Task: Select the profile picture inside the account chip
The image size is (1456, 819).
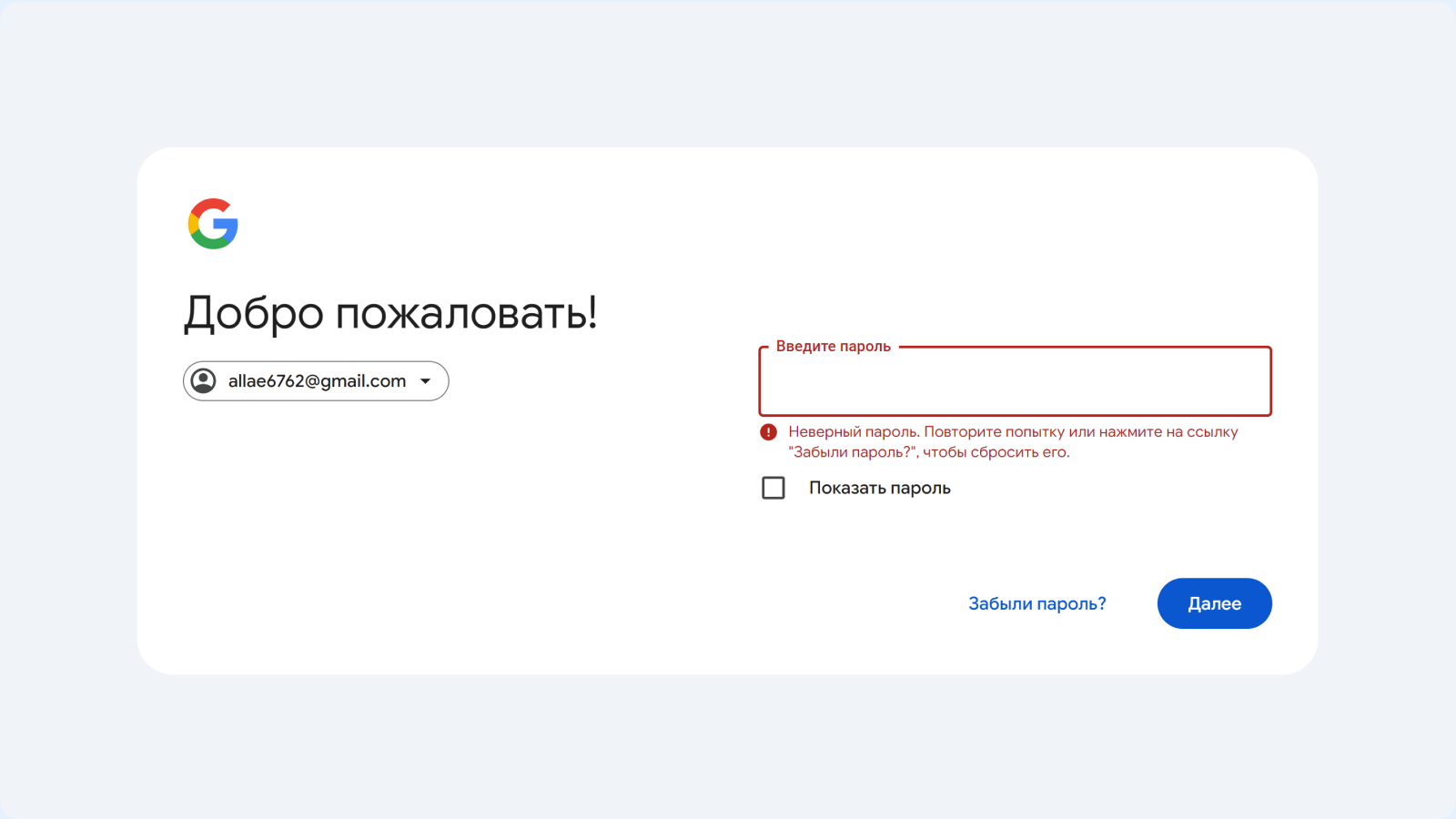Action: coord(204,381)
